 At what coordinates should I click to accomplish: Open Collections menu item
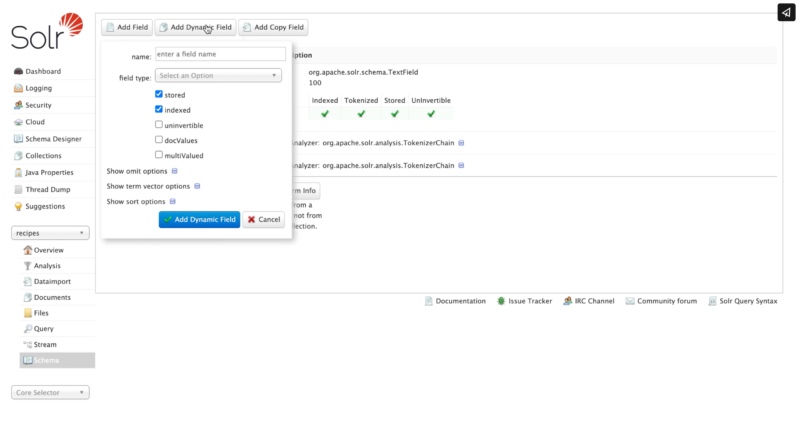click(x=43, y=156)
